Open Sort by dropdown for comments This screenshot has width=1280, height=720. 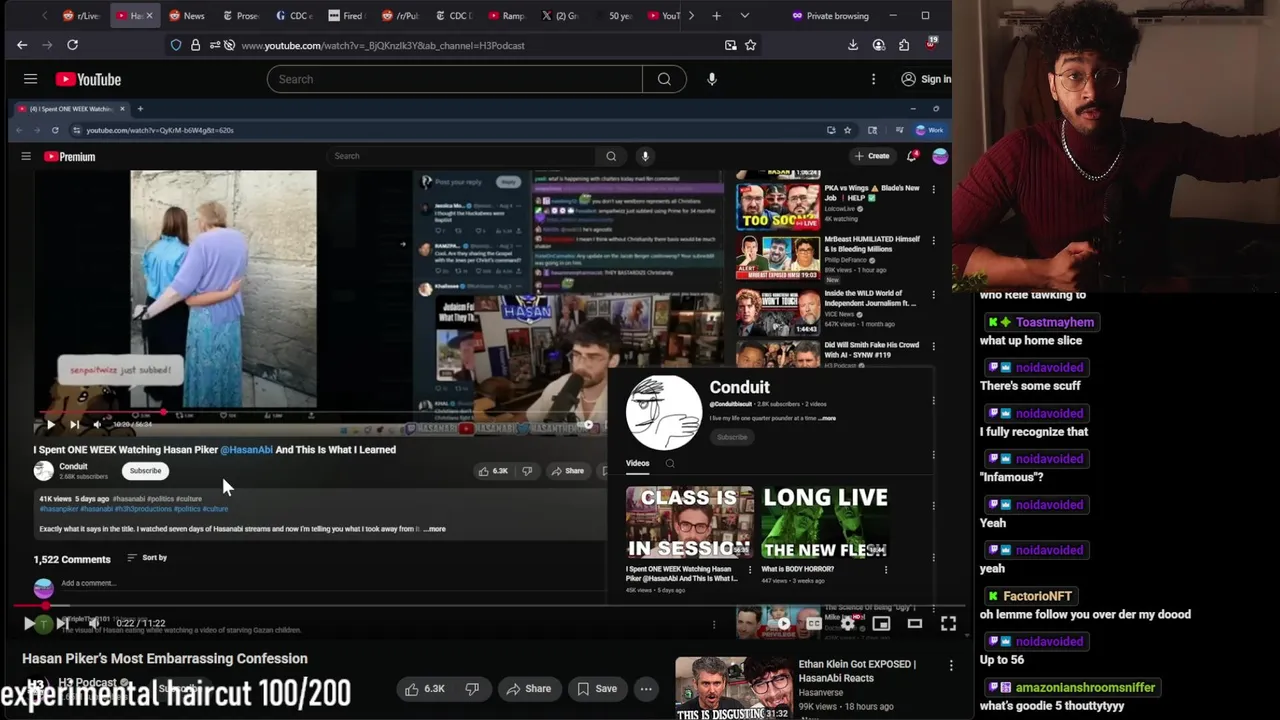147,558
